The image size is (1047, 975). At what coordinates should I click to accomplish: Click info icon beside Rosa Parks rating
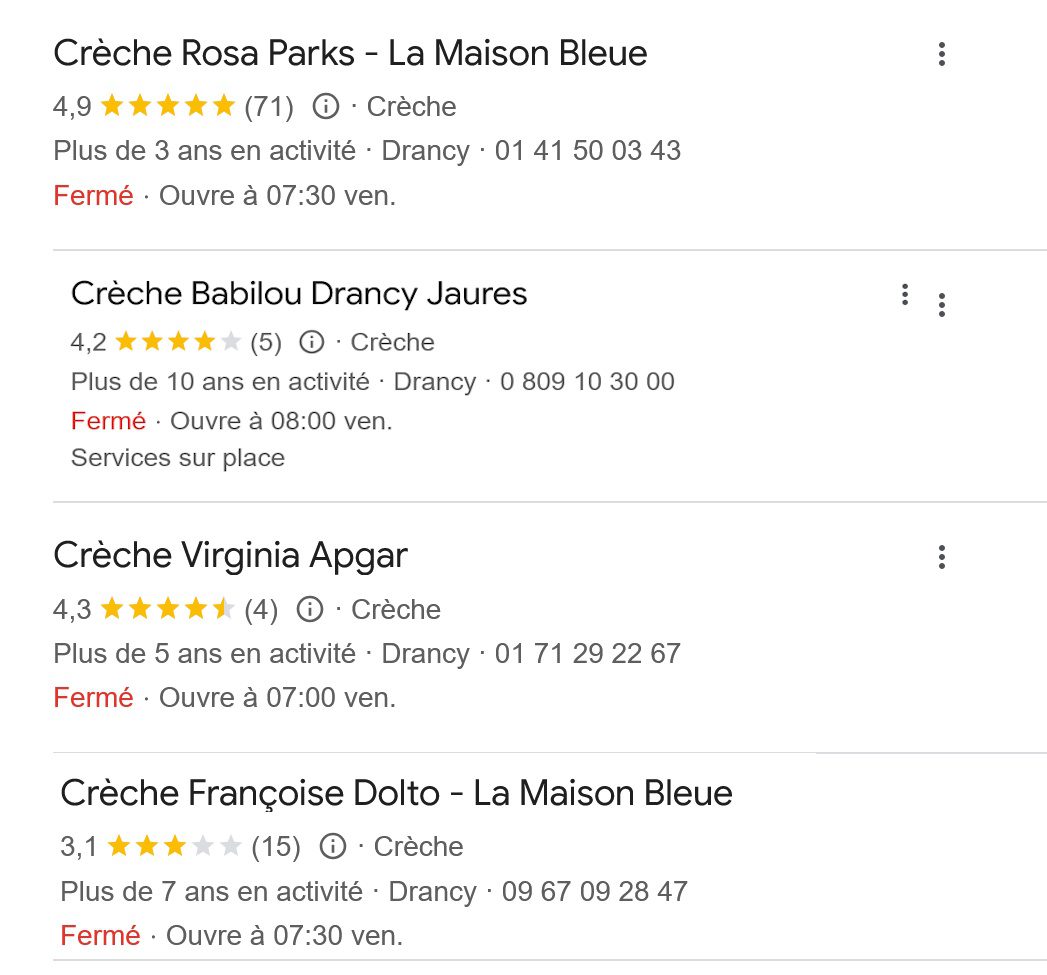coord(326,106)
